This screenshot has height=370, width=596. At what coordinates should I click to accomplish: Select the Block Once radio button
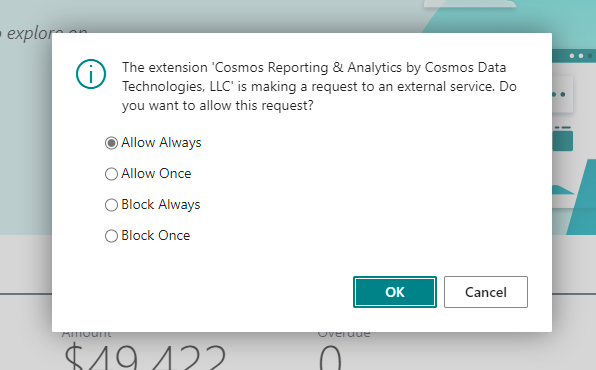[111, 236]
